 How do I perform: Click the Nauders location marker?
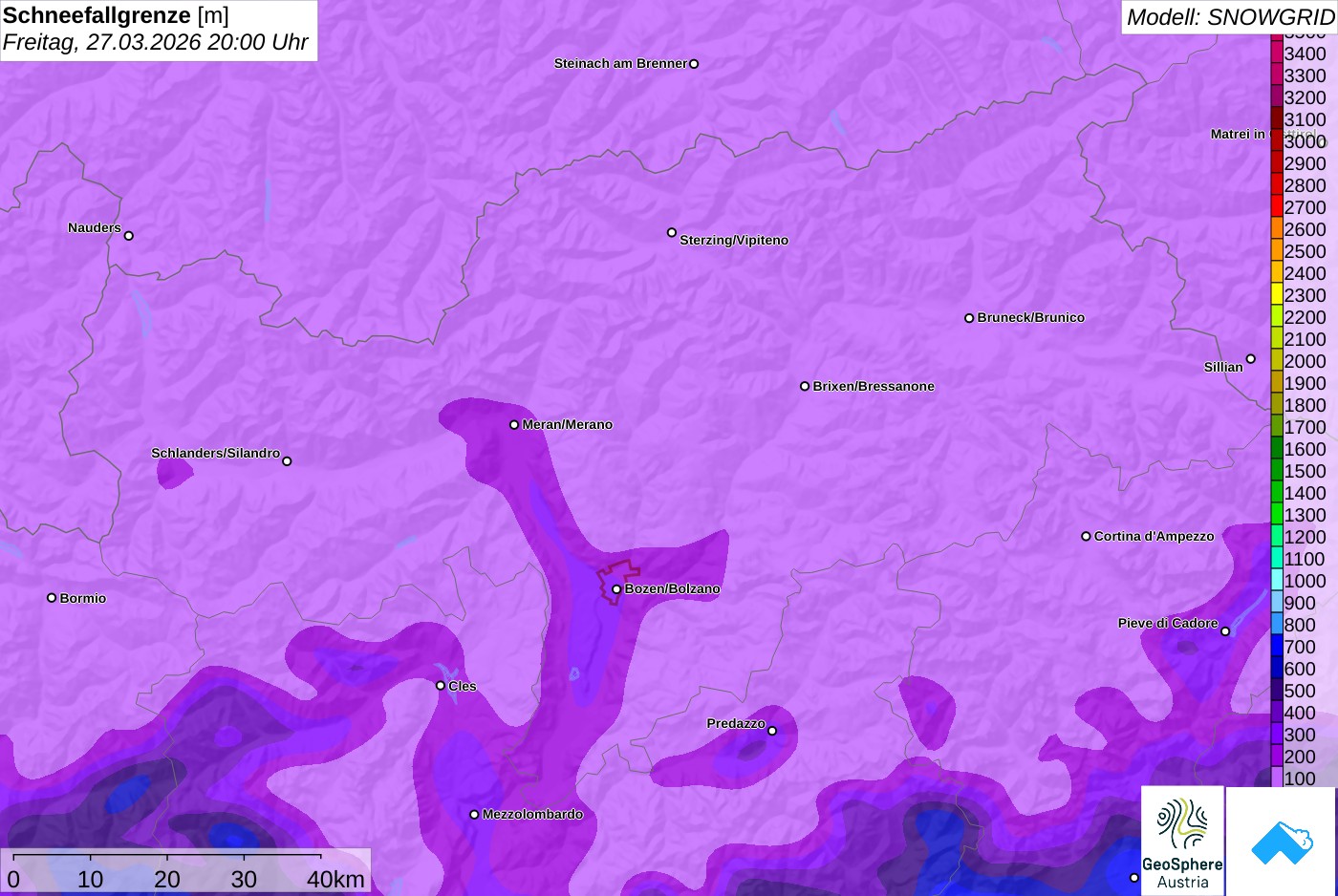[129, 236]
